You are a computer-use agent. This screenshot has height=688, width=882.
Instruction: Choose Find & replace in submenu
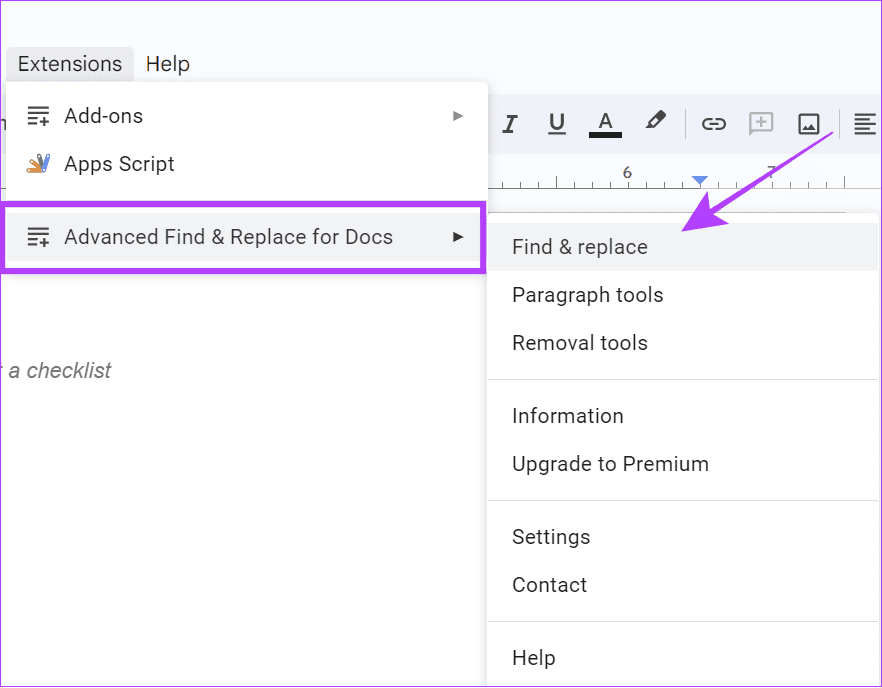point(682,247)
